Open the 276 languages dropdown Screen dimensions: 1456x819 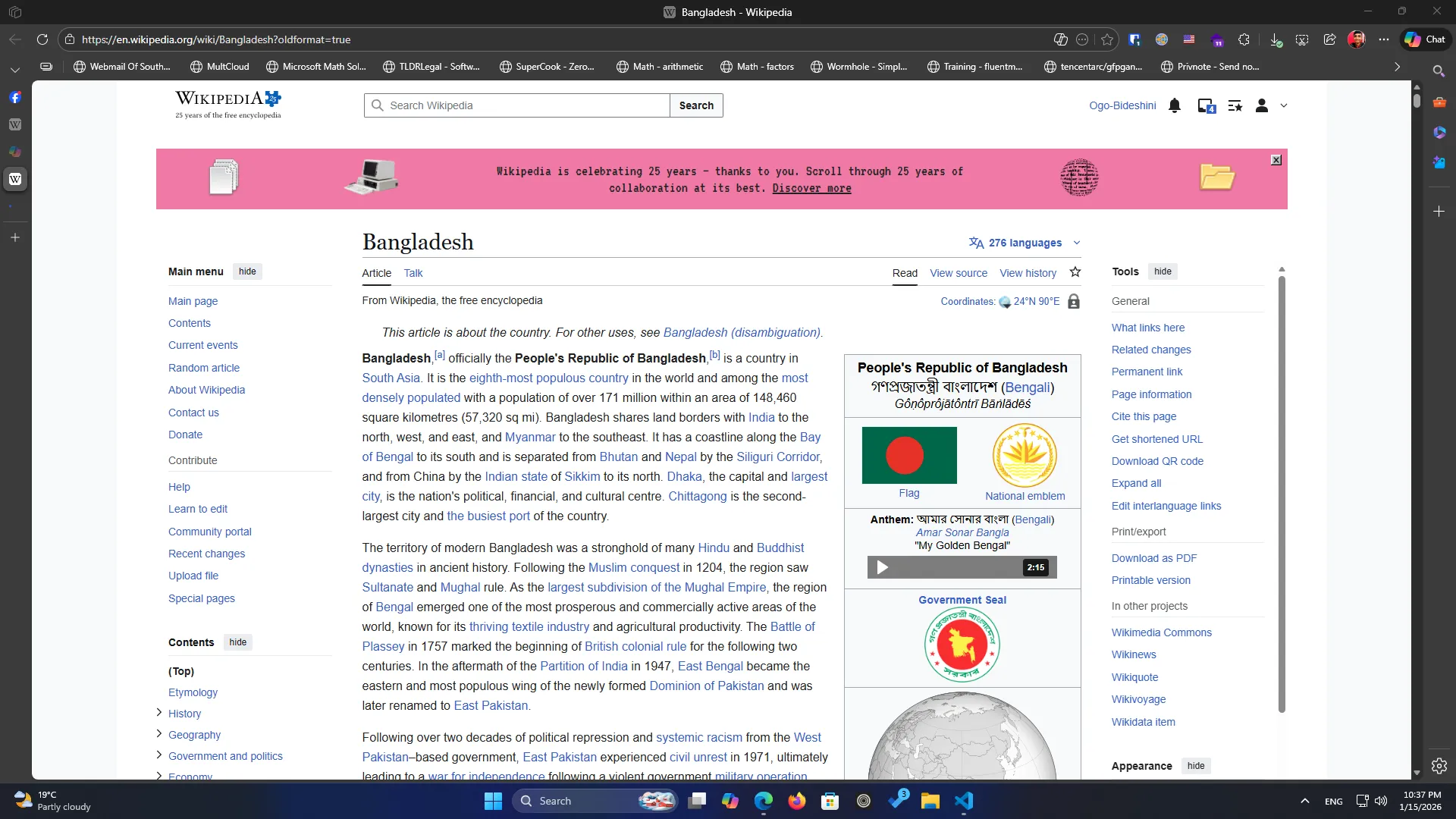[1024, 243]
